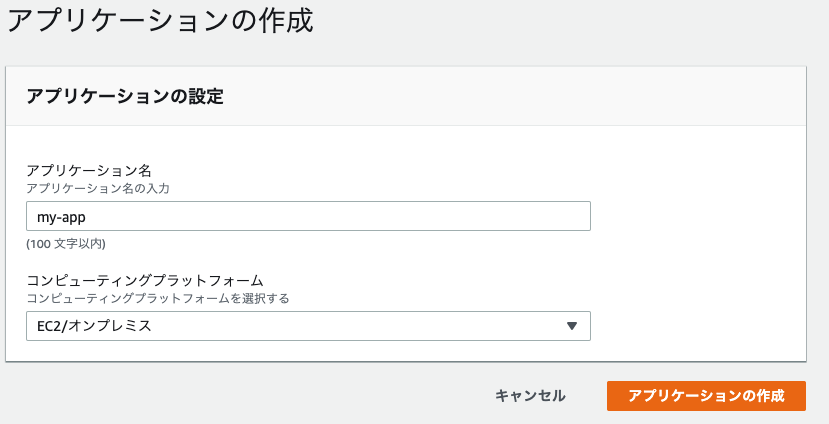Click the blank middle of the platform select box

(350, 326)
